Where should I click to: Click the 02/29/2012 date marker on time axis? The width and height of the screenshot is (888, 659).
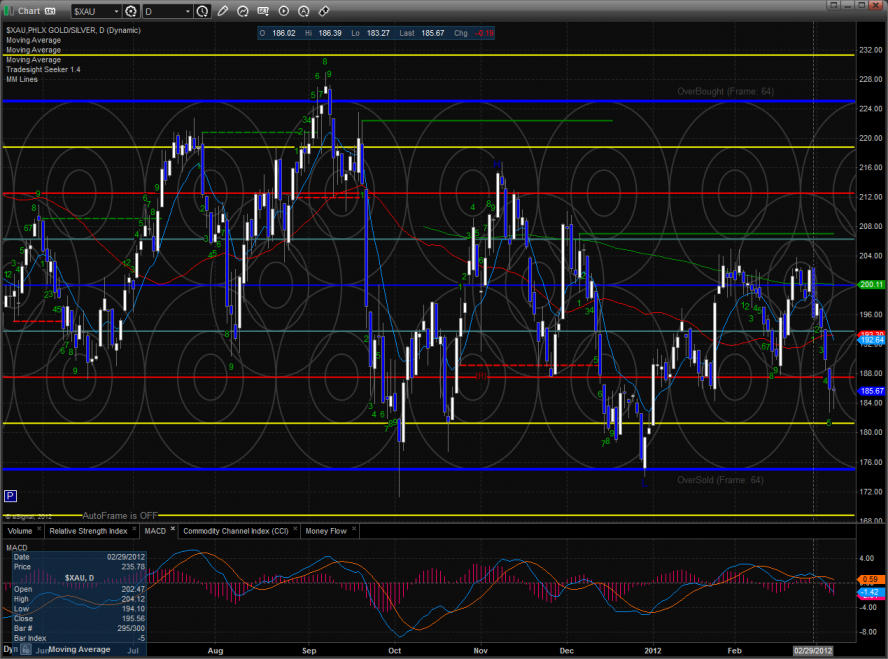[812, 649]
